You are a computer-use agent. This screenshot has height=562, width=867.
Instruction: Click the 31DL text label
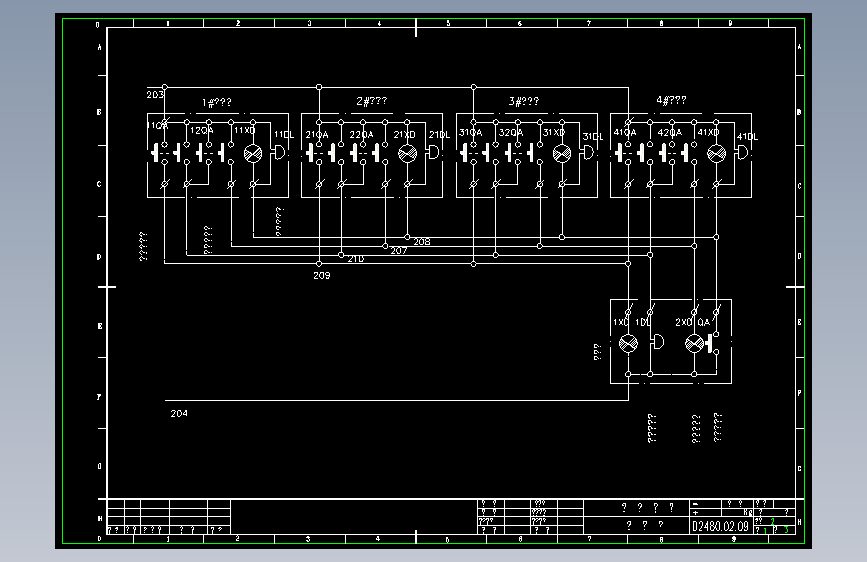click(x=593, y=137)
